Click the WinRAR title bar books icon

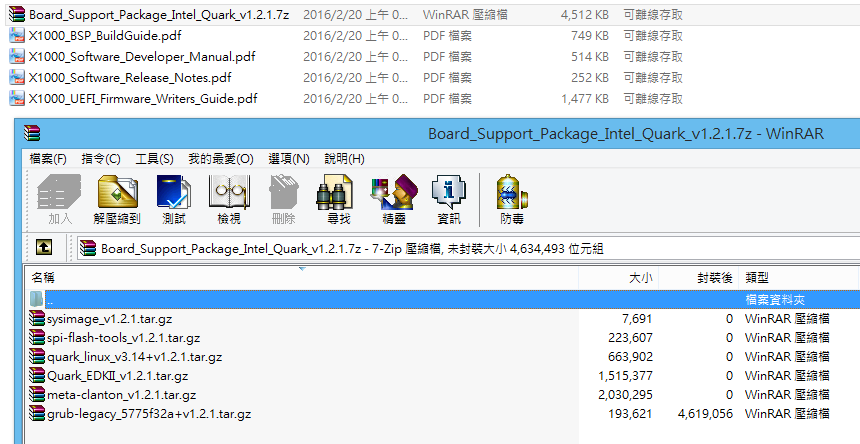click(32, 133)
